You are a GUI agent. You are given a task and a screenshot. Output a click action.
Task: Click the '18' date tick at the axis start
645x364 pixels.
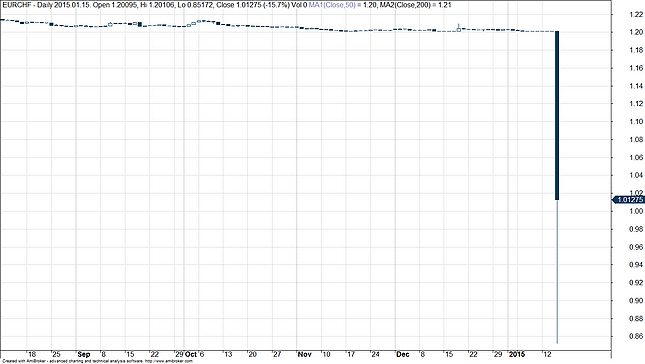tap(32, 354)
